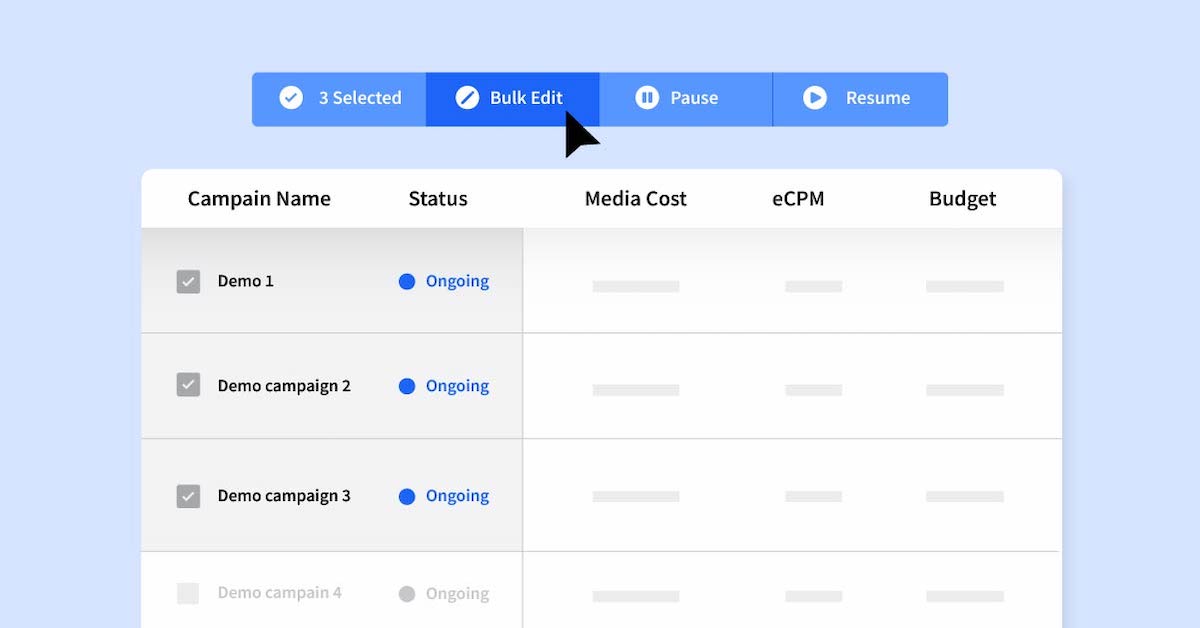The image size is (1200, 628).
Task: Select the pencil icon for Bulk Edit
Action: click(x=467, y=97)
